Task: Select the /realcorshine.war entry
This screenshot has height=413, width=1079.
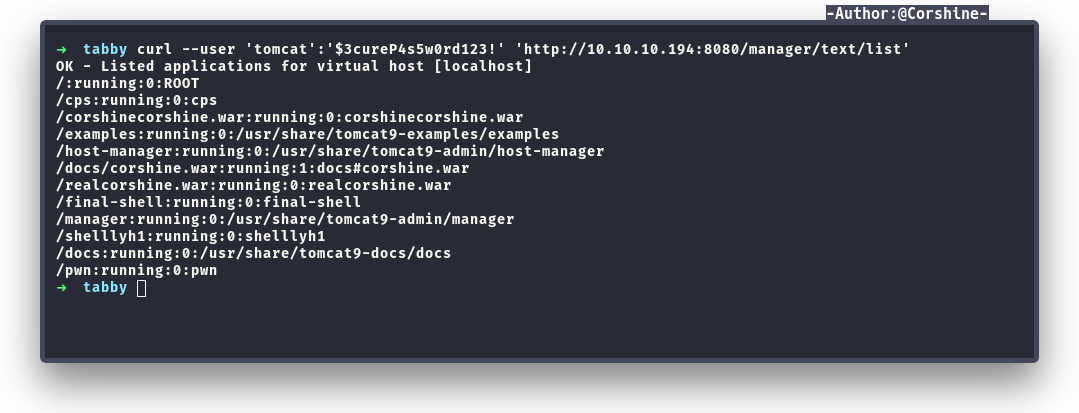Action: pyautogui.click(x=253, y=185)
